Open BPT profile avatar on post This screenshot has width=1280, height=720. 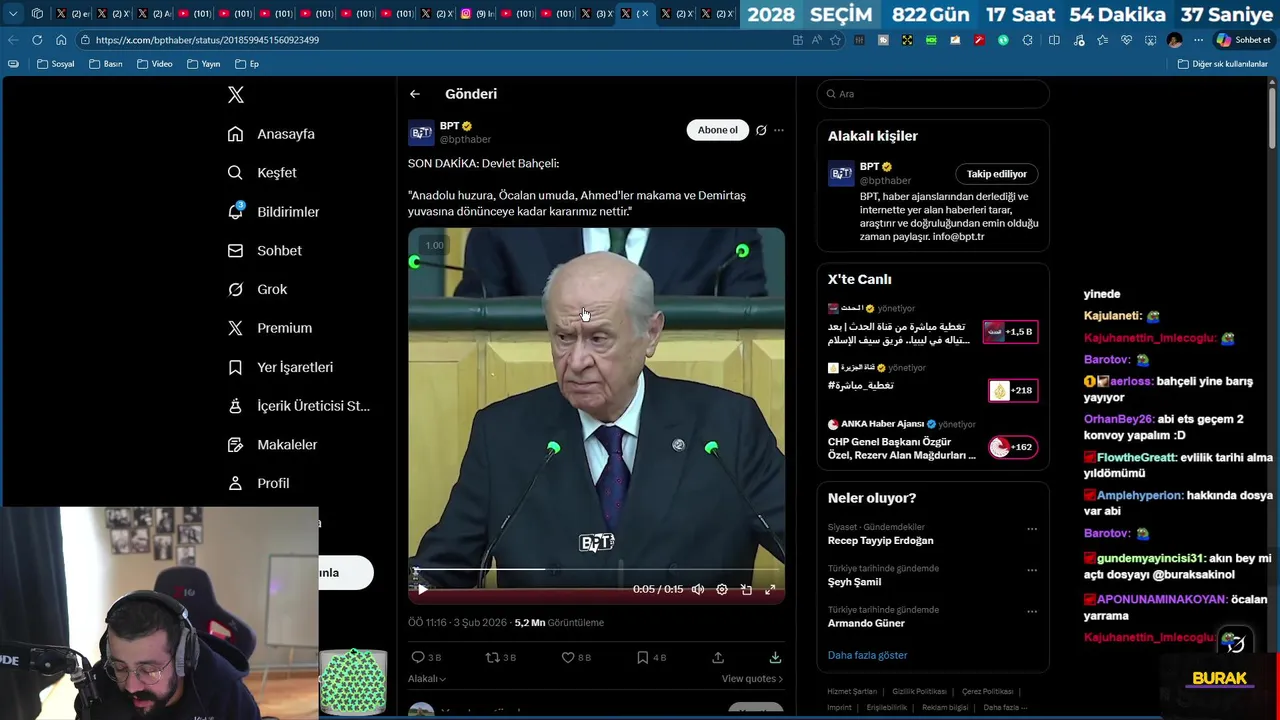click(421, 132)
